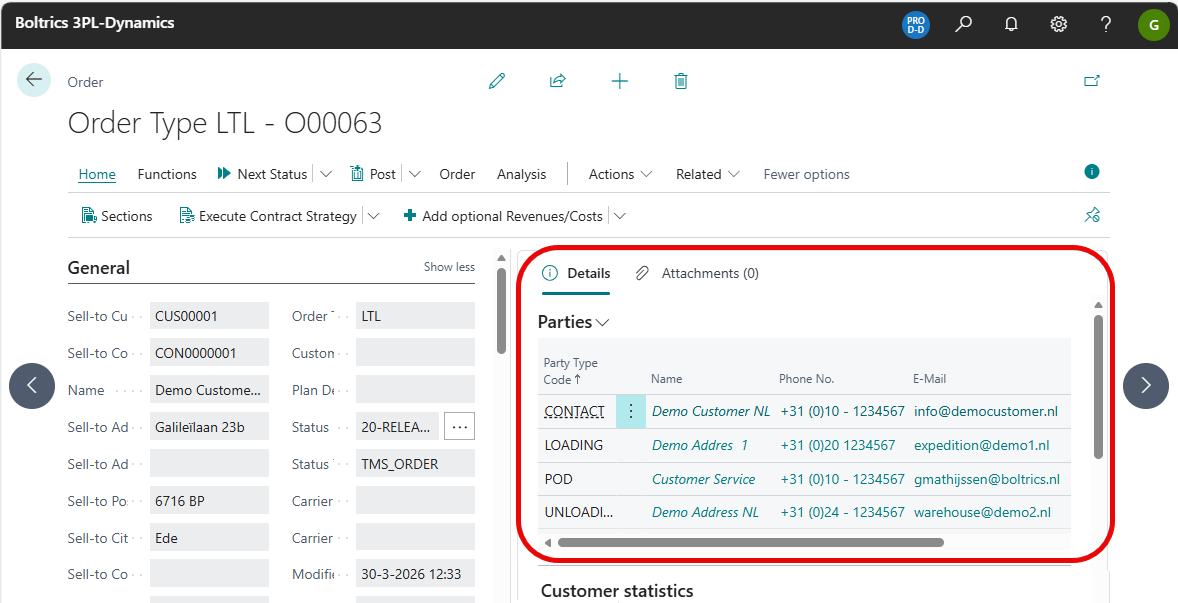The image size is (1178, 603).
Task: Open the settings gear icon
Action: point(1059,24)
